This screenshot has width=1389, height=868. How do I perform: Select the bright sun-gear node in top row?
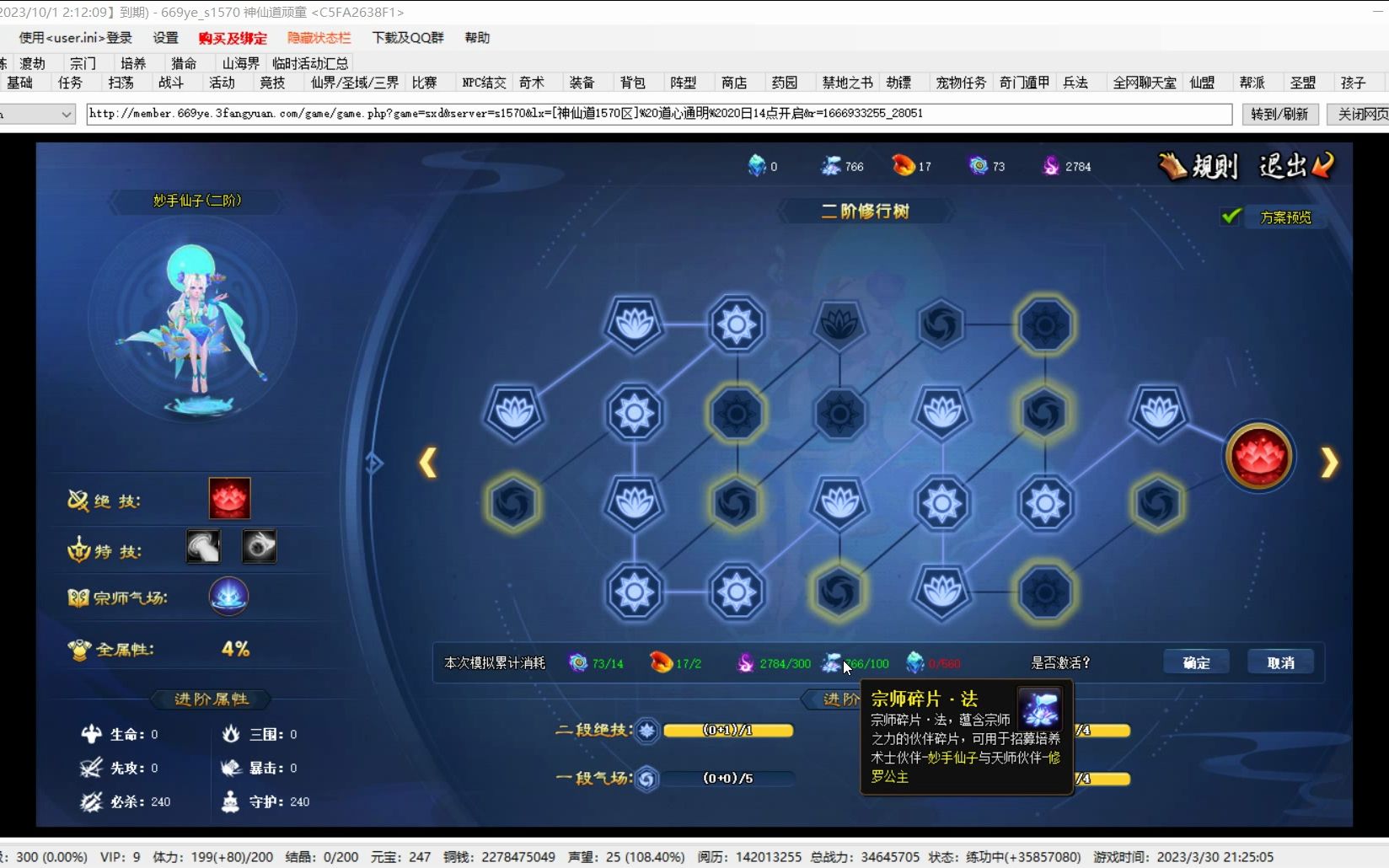(737, 324)
